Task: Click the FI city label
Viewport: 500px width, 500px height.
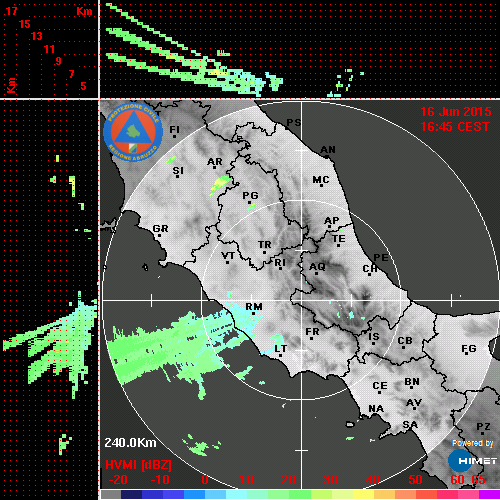Action: coord(175,129)
